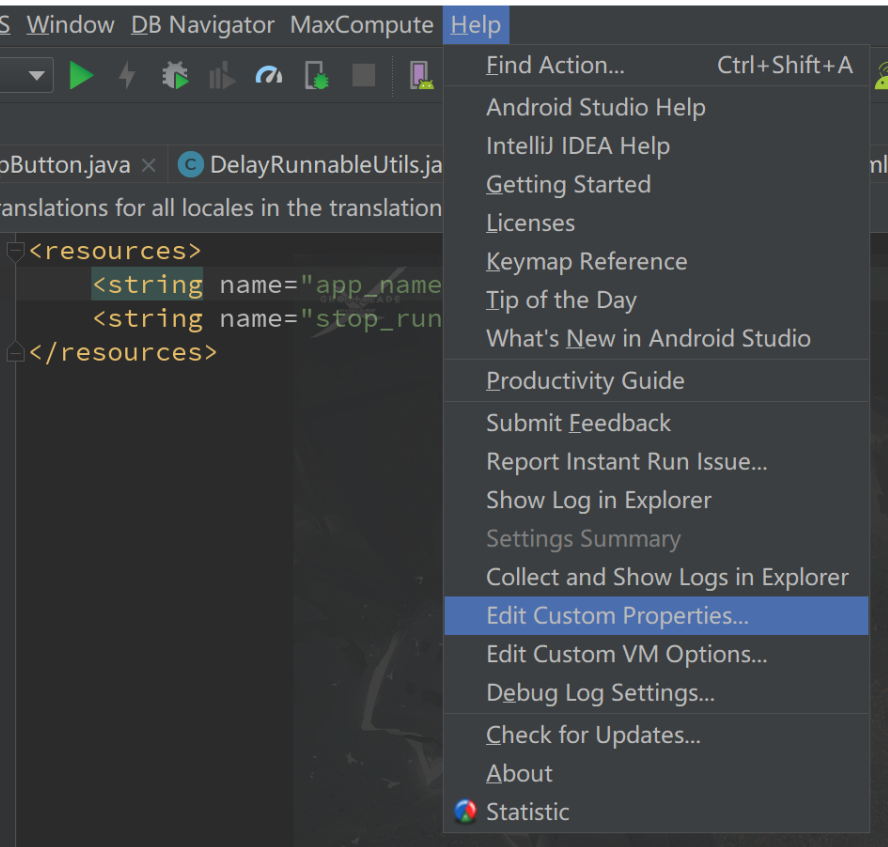
Task: Close the open Help menu
Action: click(476, 25)
